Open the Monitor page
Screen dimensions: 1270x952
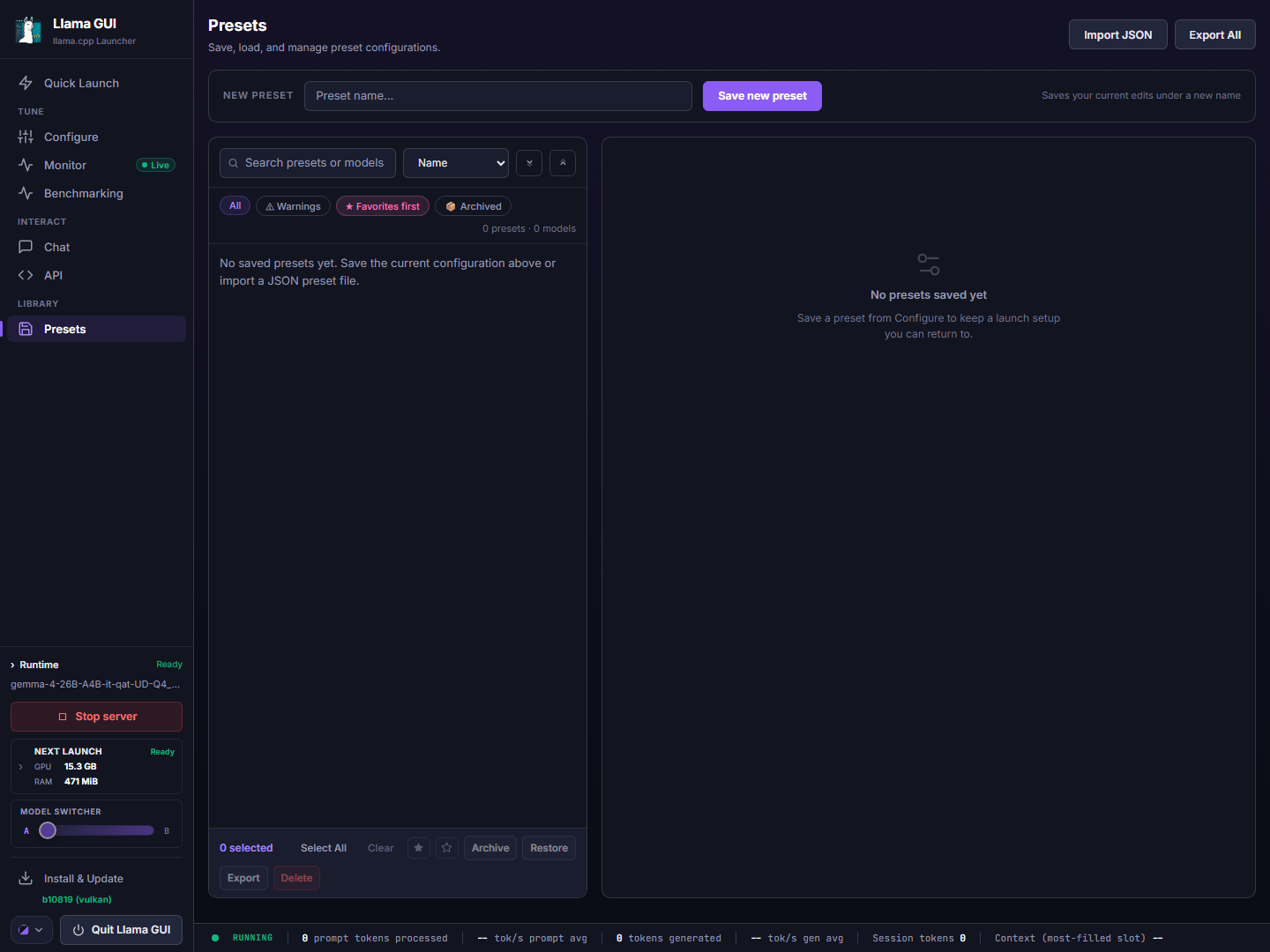coord(96,165)
